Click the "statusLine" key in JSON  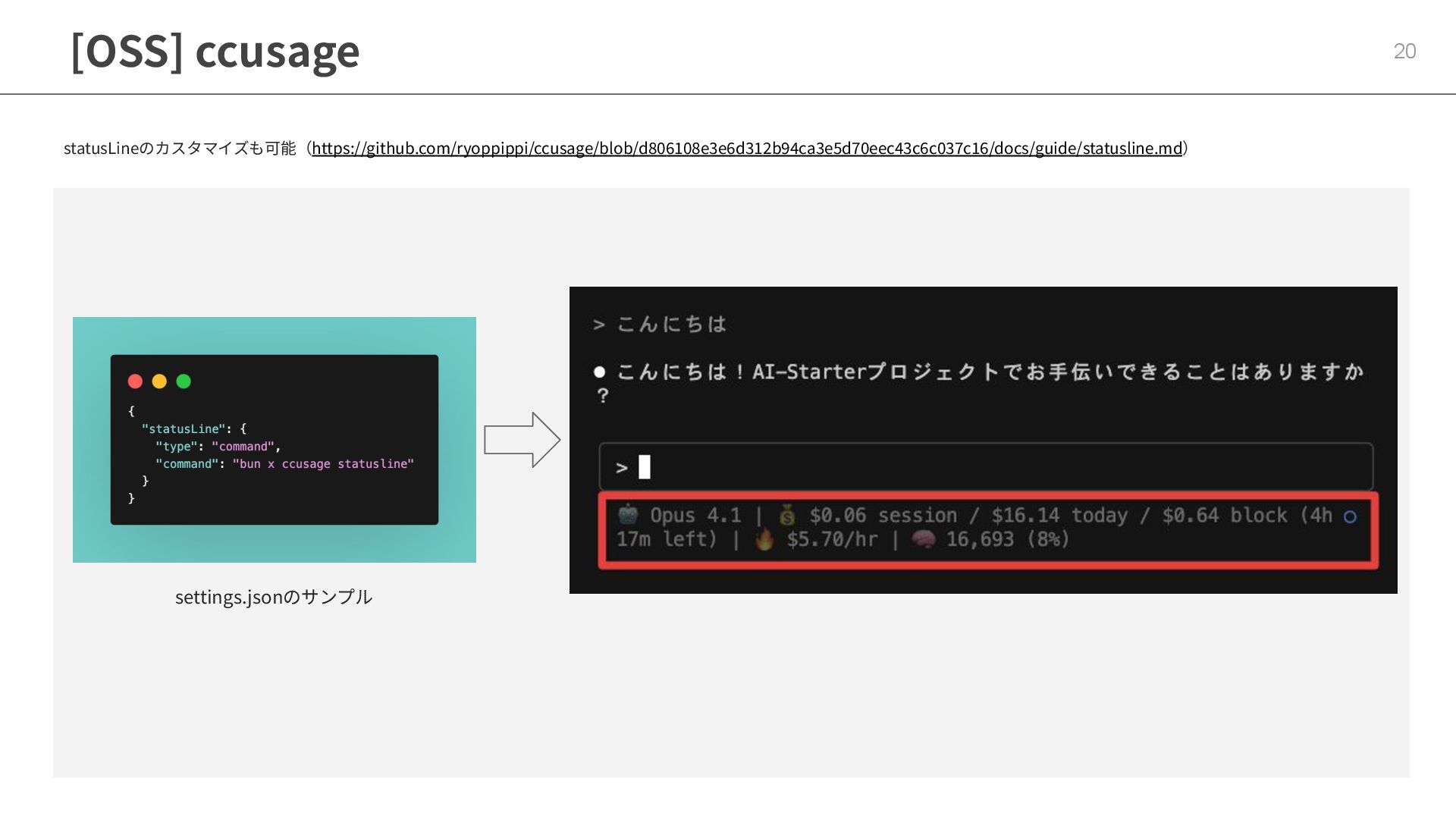point(184,429)
